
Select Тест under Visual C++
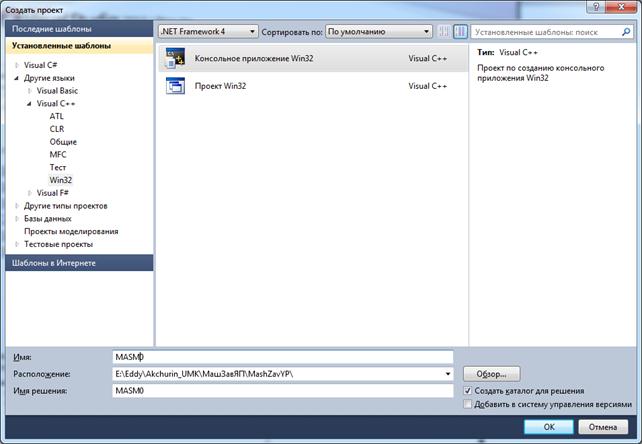(58, 167)
